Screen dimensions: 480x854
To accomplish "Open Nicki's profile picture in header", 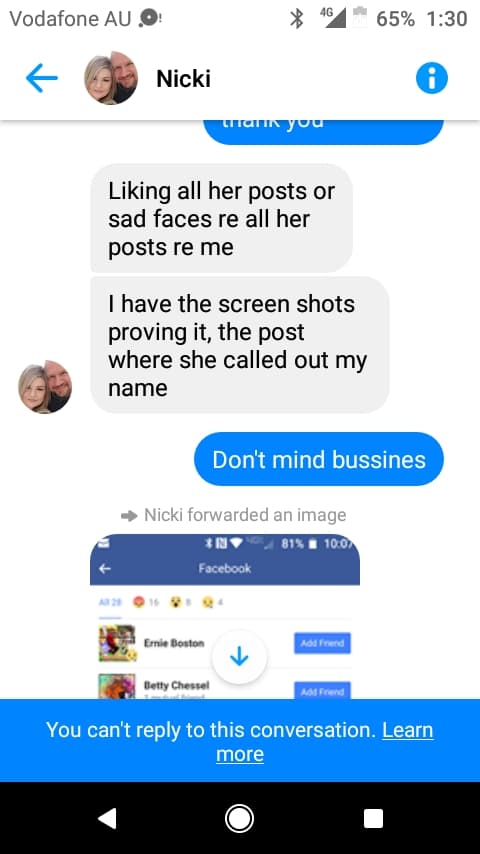I will (x=111, y=78).
